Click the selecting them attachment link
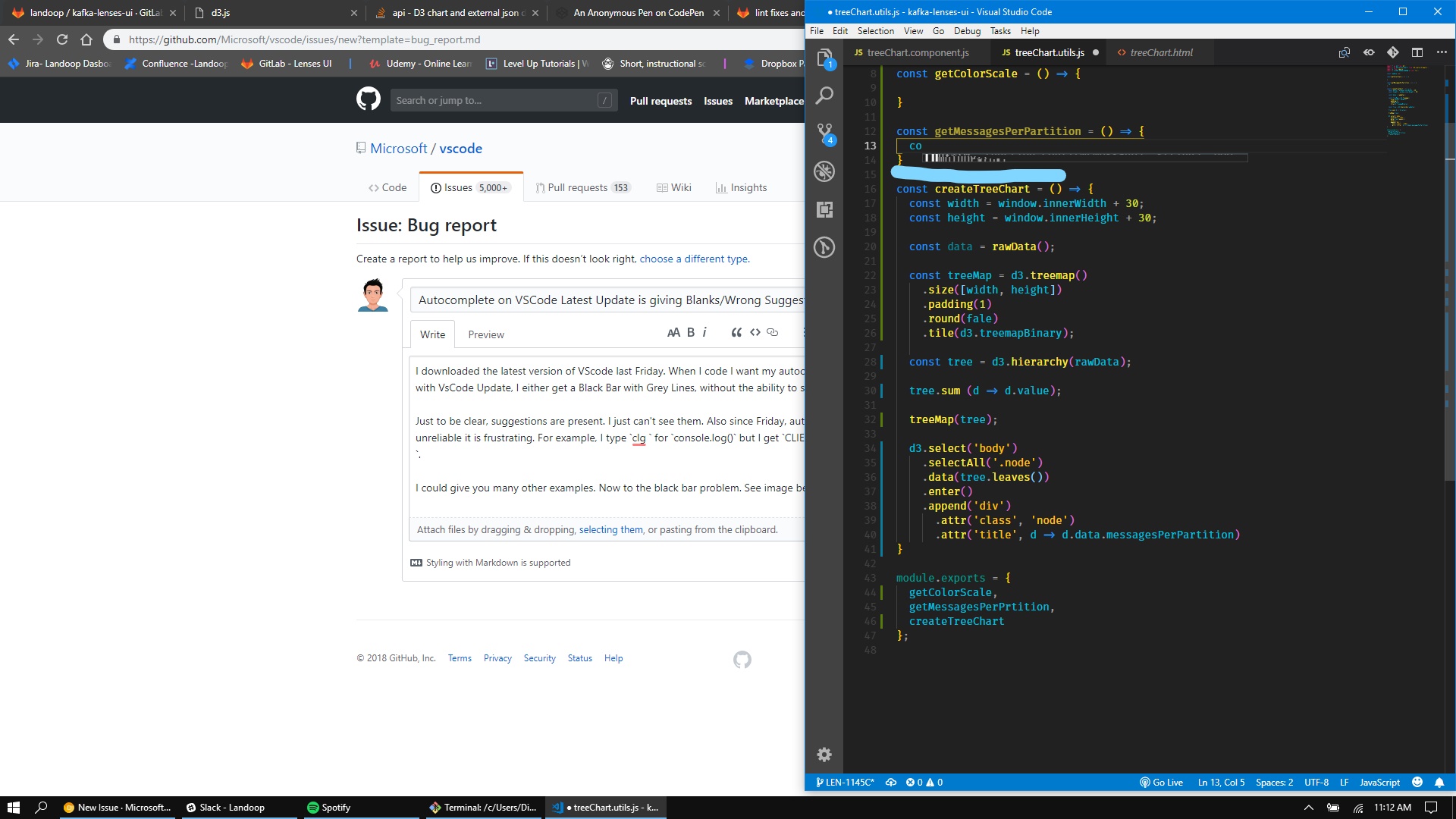1456x819 pixels. tap(610, 530)
